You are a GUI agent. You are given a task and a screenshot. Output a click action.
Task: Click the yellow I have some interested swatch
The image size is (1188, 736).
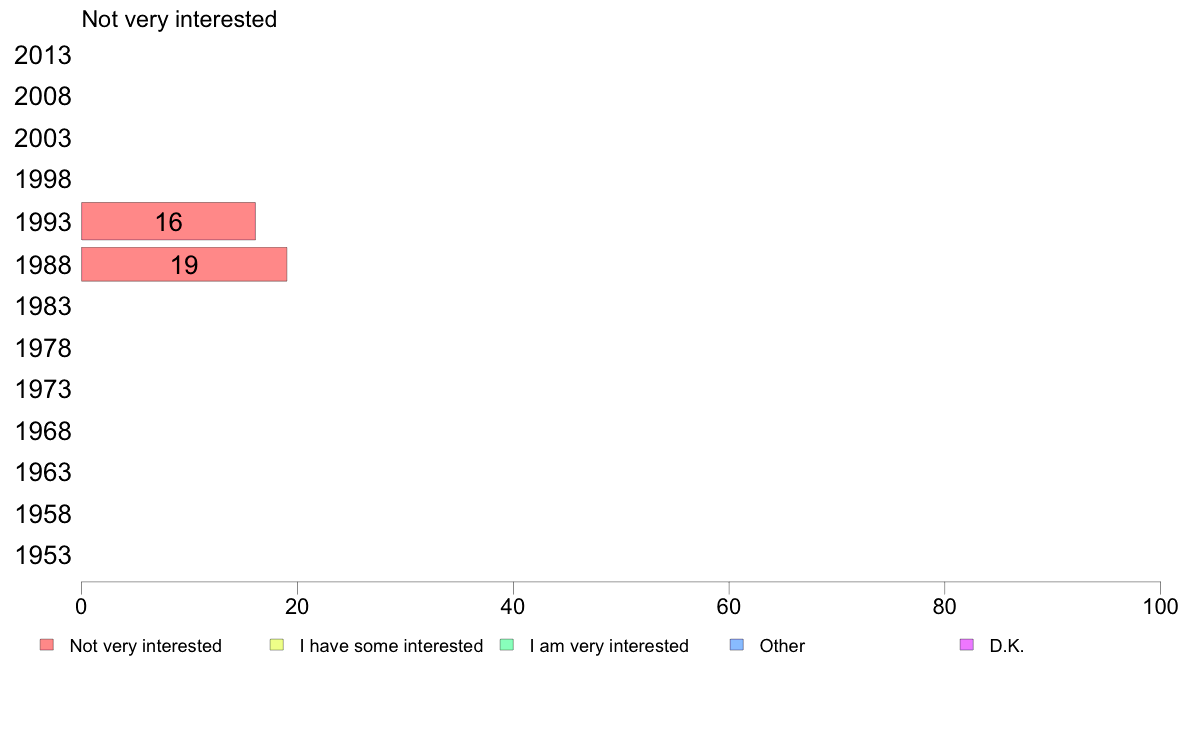click(277, 645)
